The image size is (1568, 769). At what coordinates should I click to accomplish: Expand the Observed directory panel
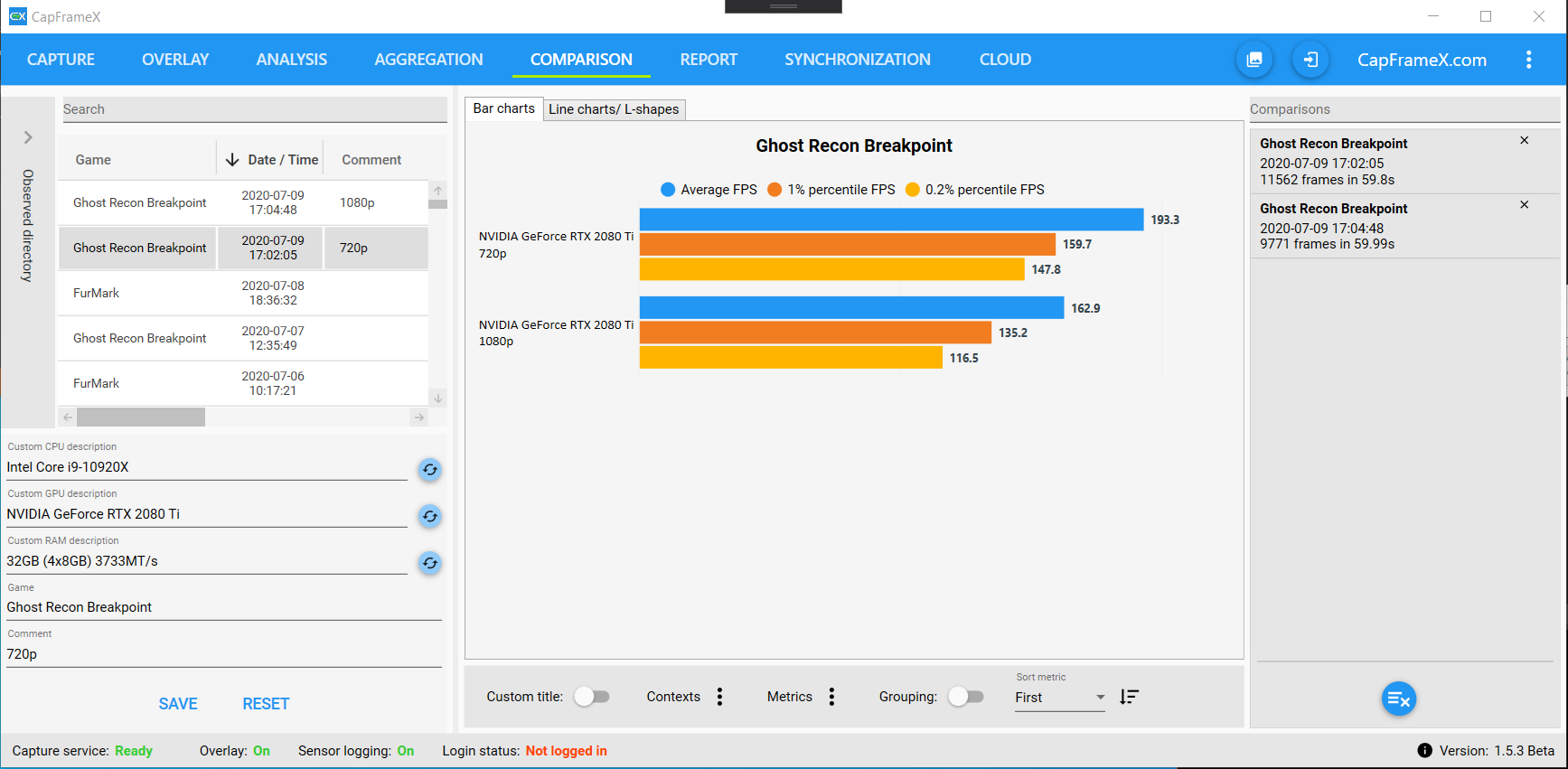28,137
